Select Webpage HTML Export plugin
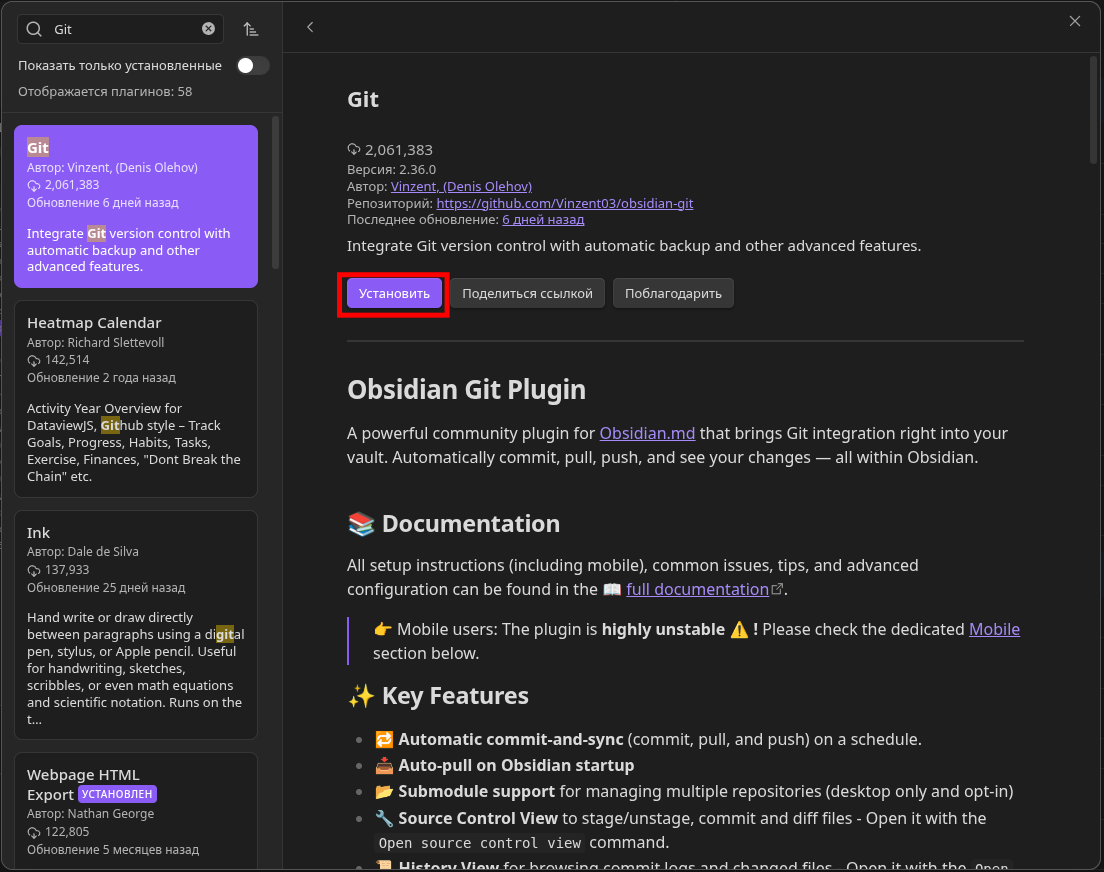The height and width of the screenshot is (872, 1104). pos(135,810)
